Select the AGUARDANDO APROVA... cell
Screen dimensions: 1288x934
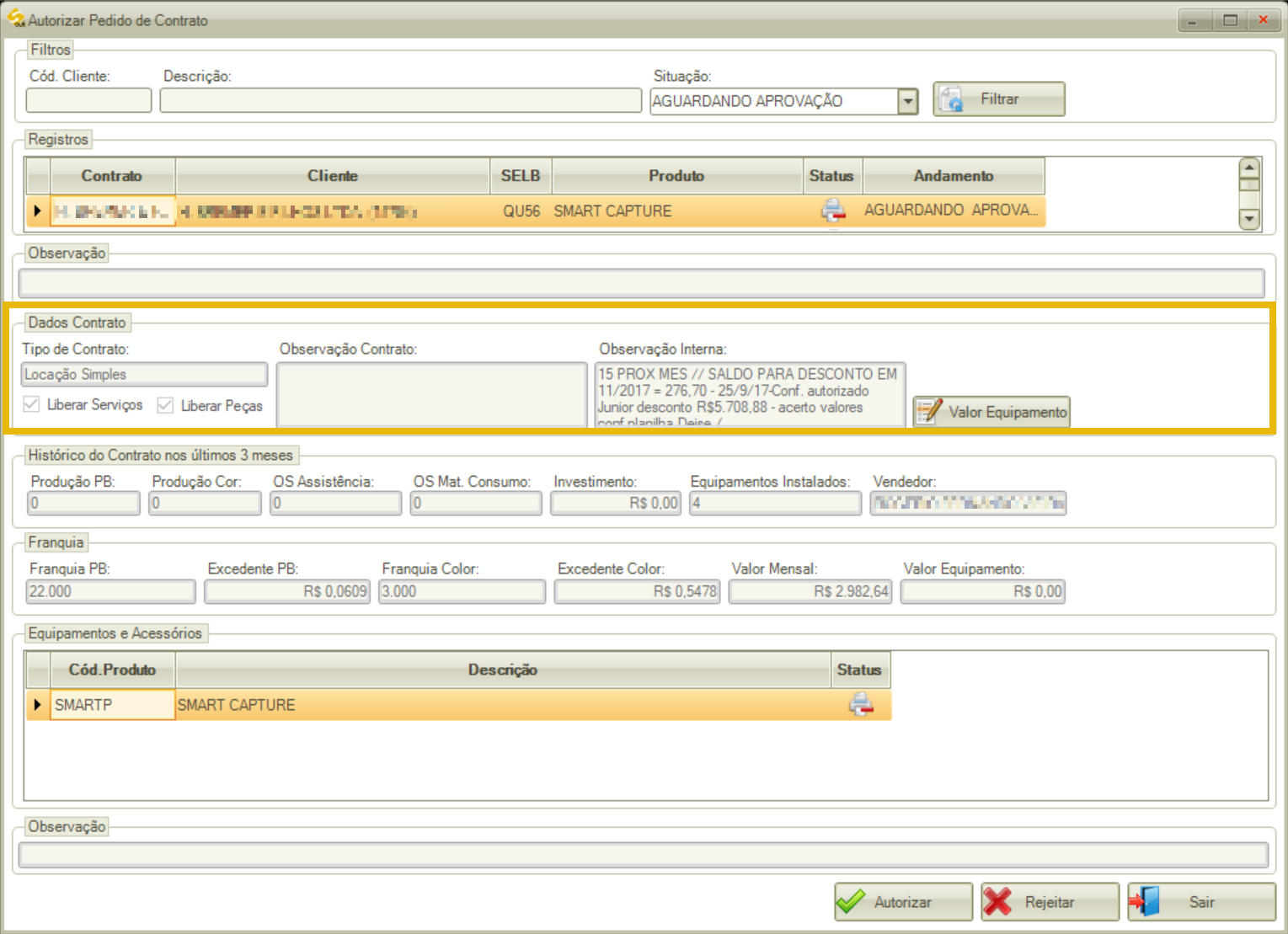[954, 211]
